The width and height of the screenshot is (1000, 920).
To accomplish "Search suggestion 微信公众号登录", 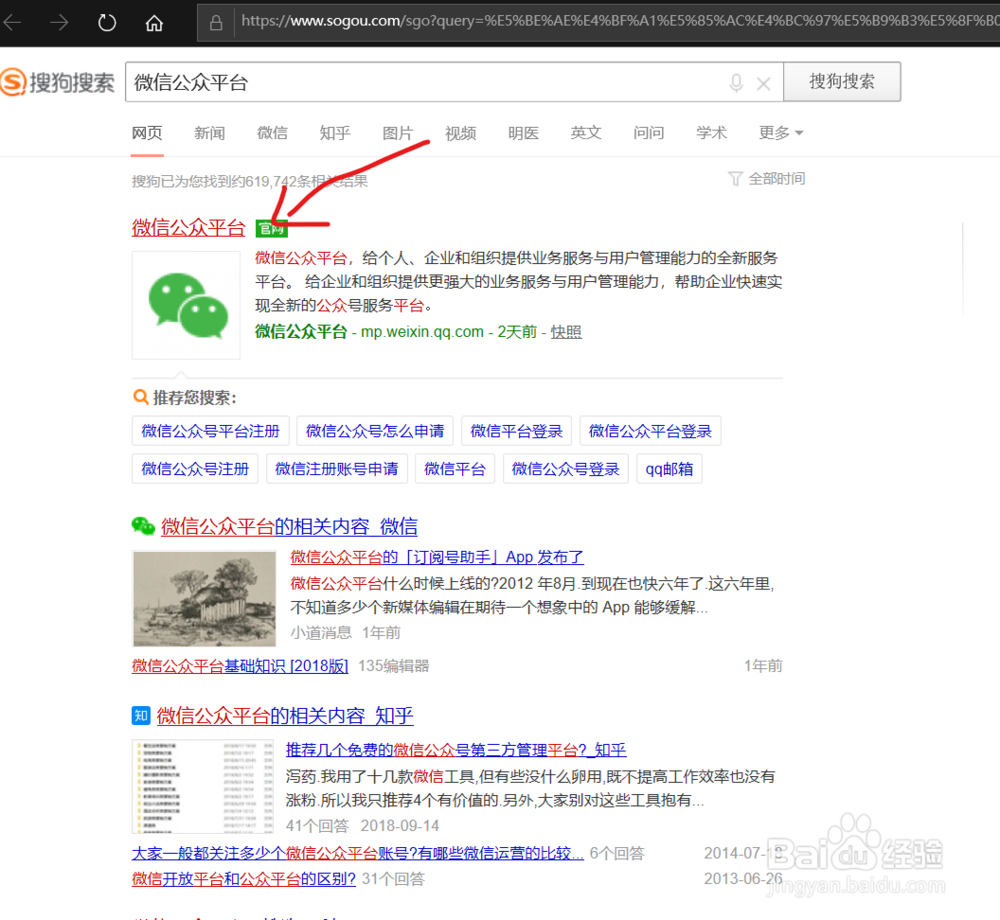I will [566, 469].
